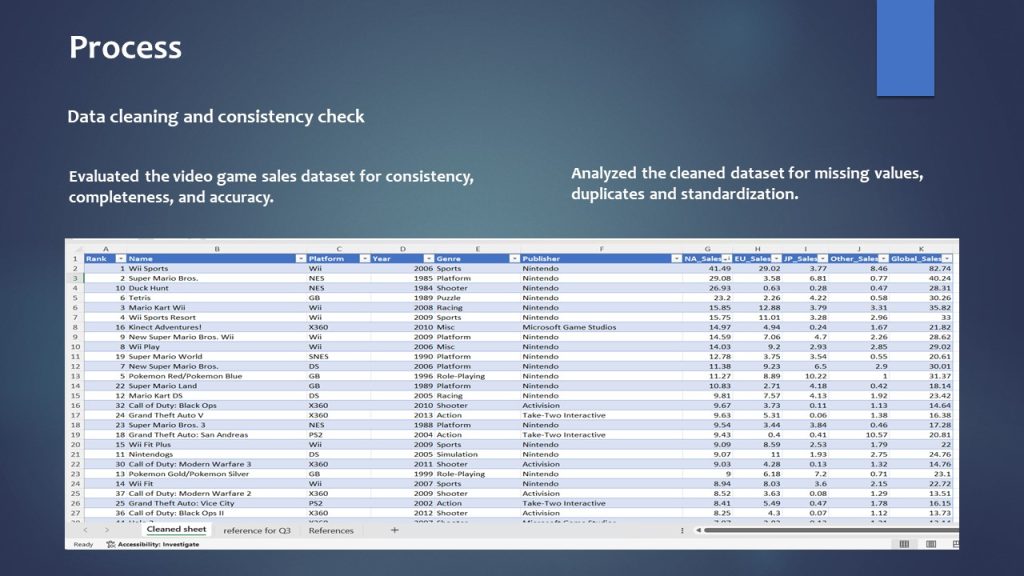1024x576 pixels.
Task: Select cell containing Wii Sports
Action: 148,268
